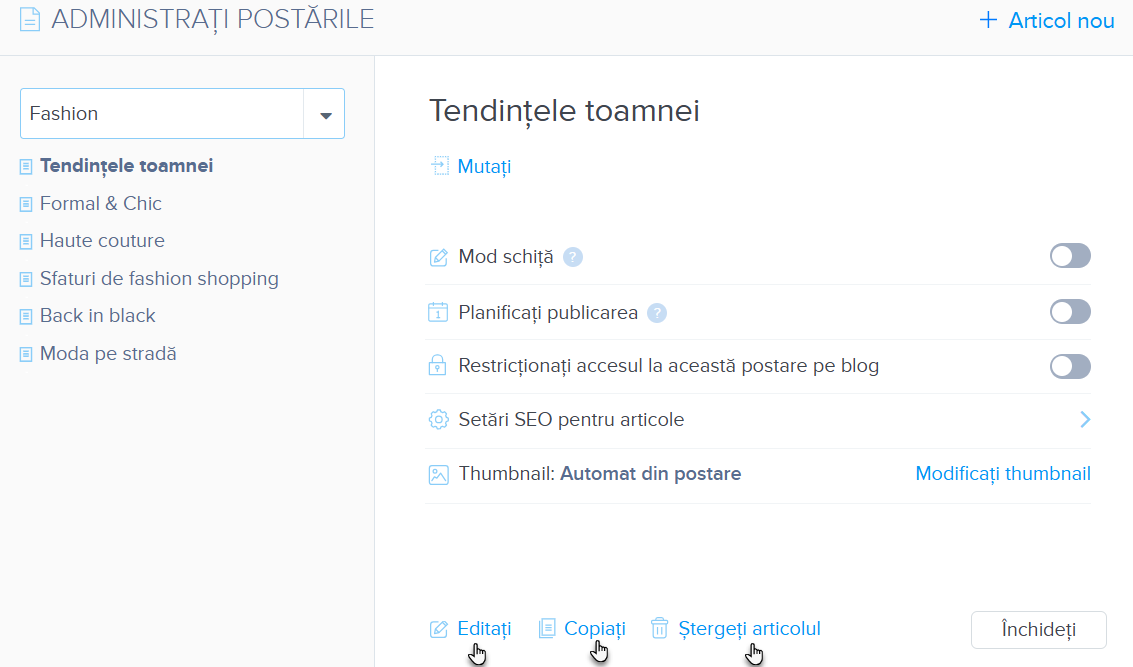Image resolution: width=1133 pixels, height=667 pixels.
Task: Open the Moda pe stradă post
Action: point(108,354)
